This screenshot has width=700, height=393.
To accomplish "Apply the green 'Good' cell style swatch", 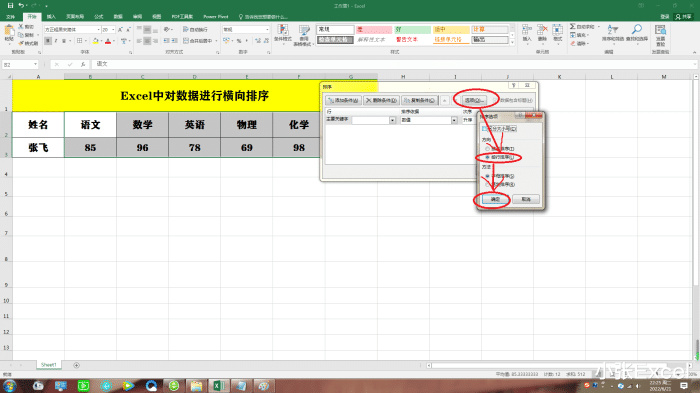I will [412, 29].
